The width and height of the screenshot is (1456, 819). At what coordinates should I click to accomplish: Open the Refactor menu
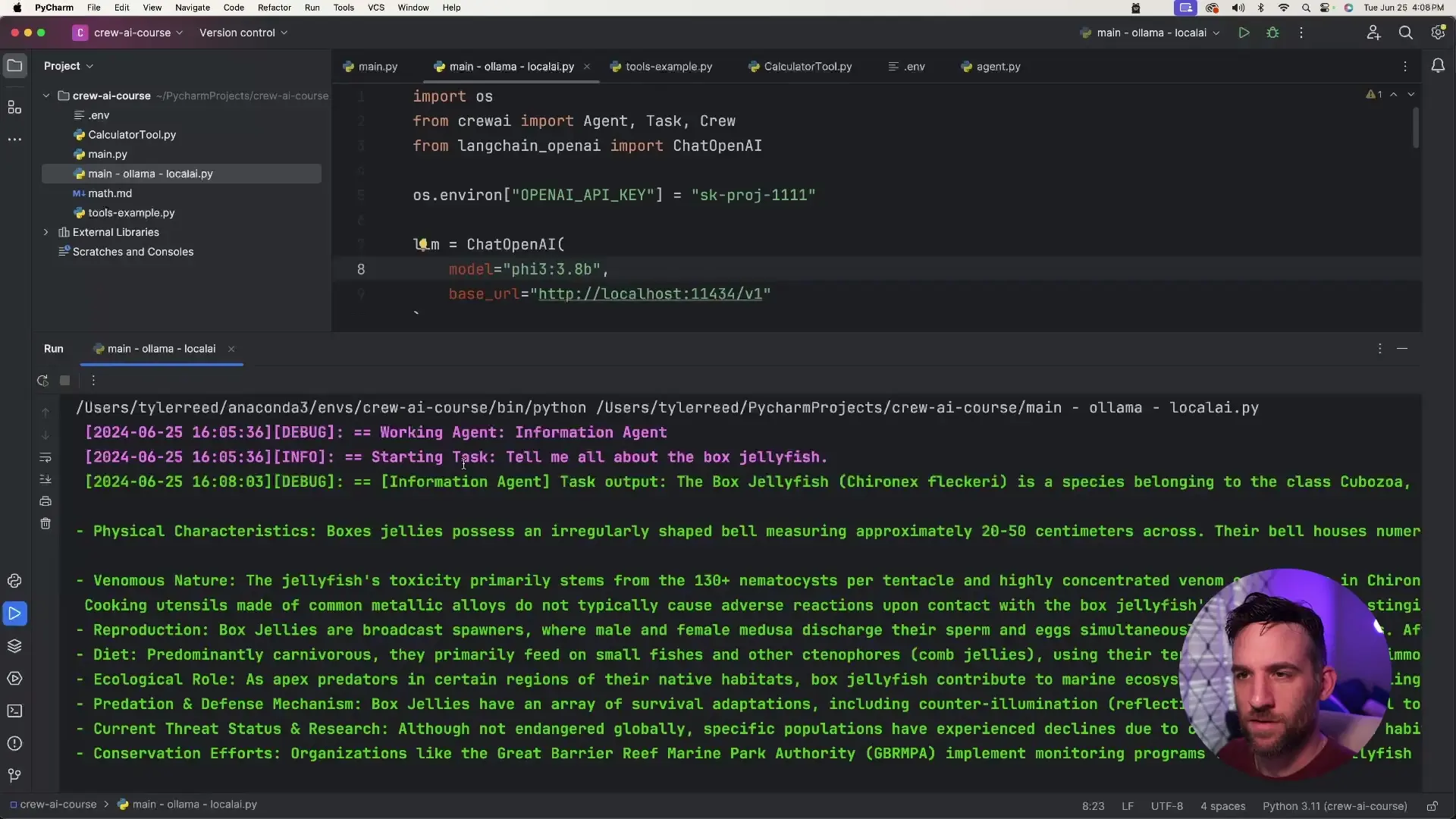(x=275, y=8)
